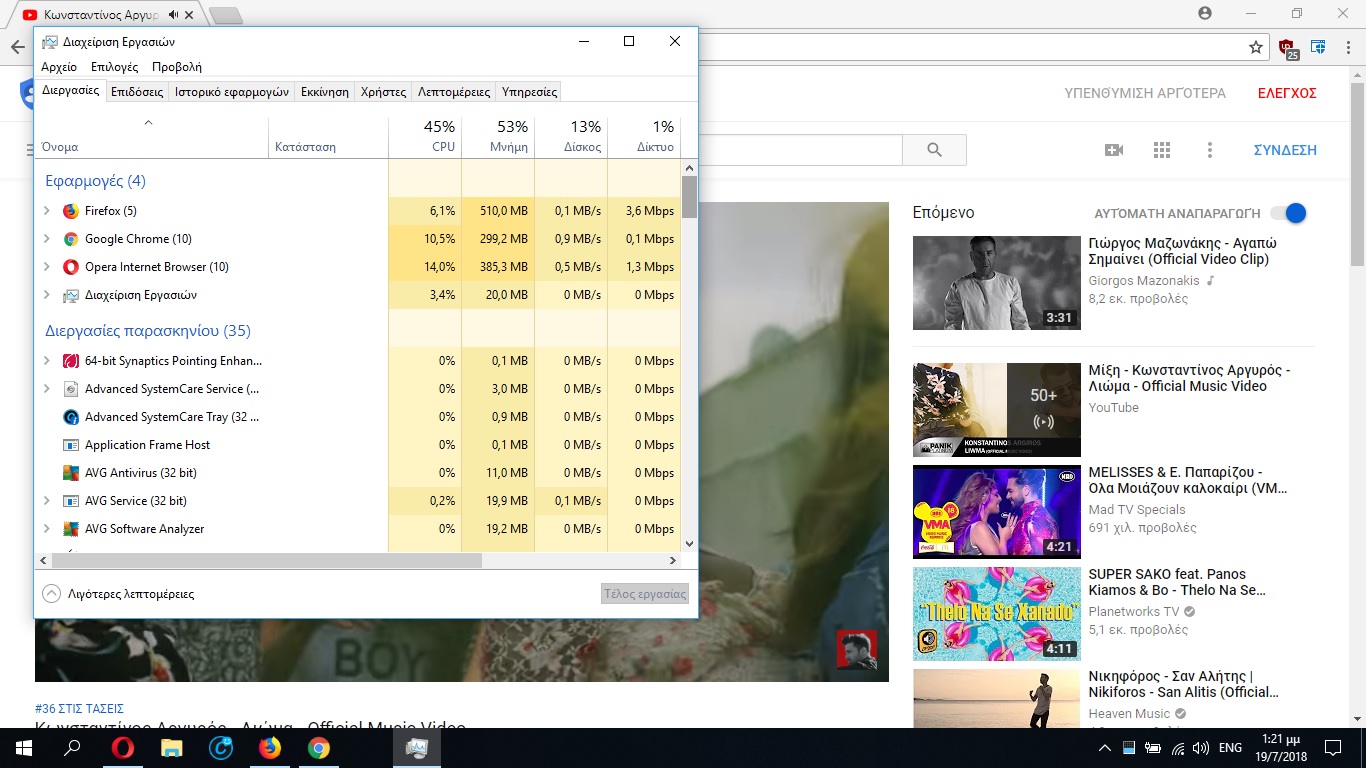Click the scroll-down arrow in the process list
Viewport: 1366px width, 768px height.
689,543
